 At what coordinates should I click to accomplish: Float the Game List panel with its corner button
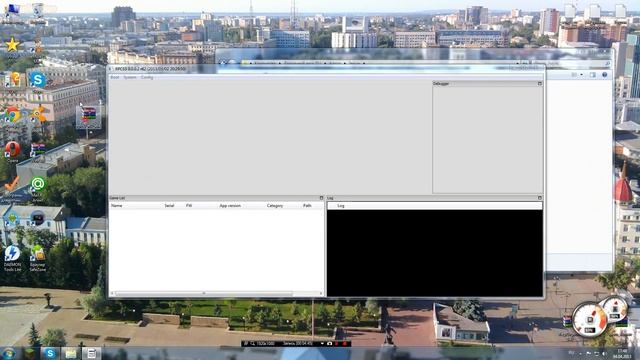321,198
